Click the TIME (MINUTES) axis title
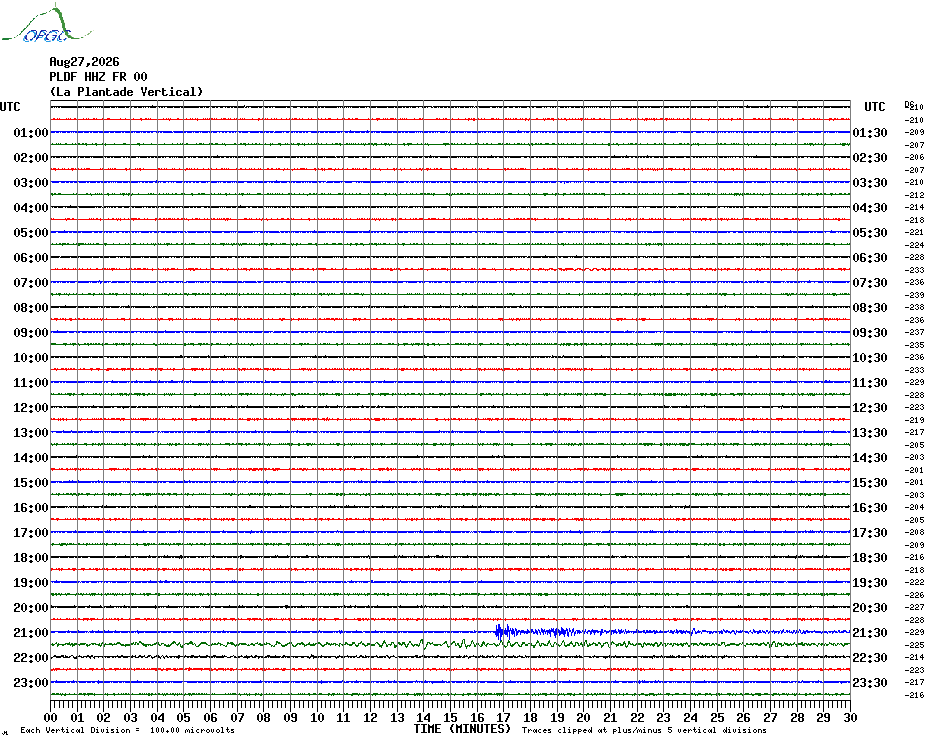The width and height of the screenshot is (930, 744). (462, 729)
